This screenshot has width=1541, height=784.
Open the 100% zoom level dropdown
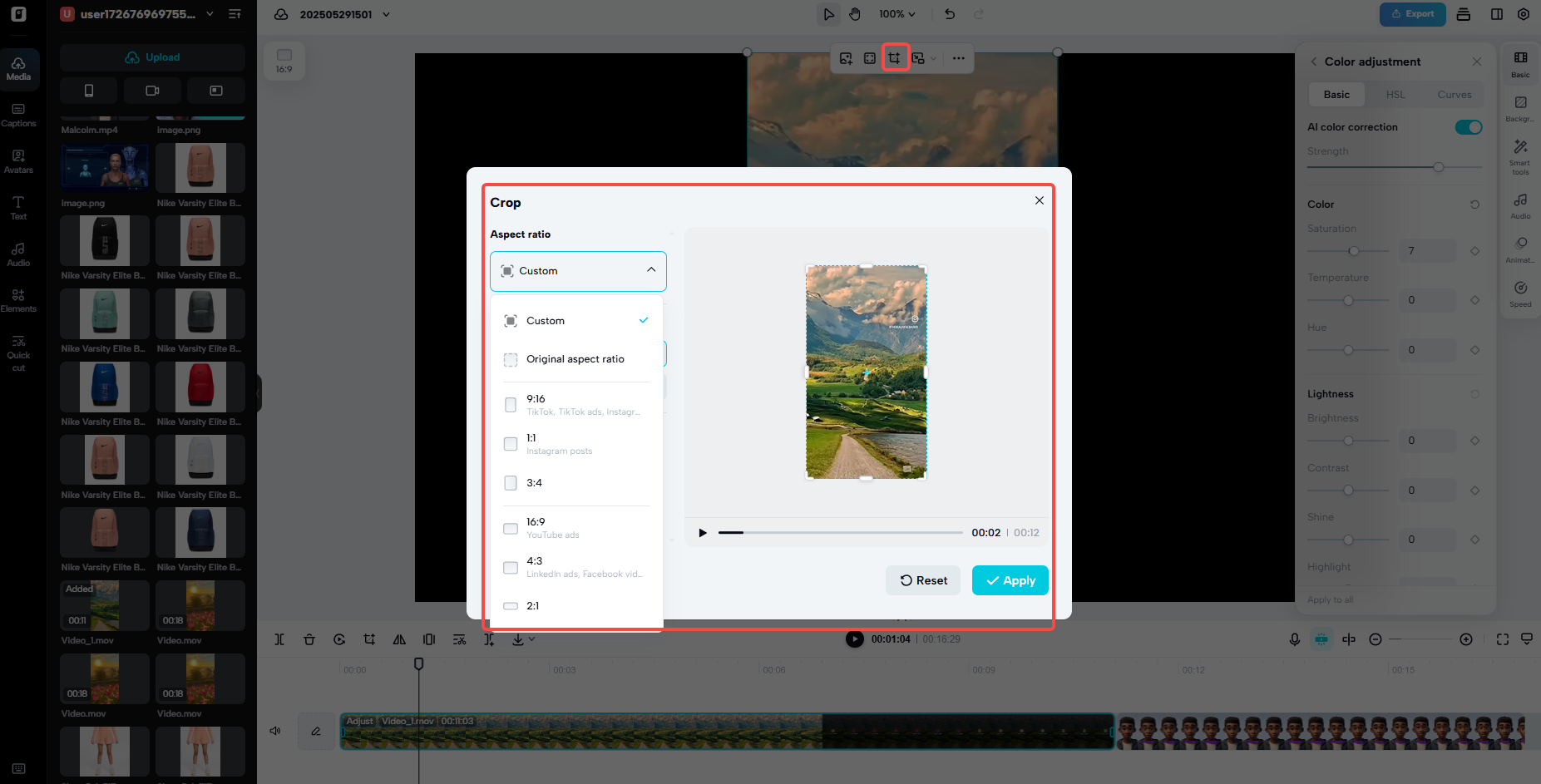coord(897,14)
